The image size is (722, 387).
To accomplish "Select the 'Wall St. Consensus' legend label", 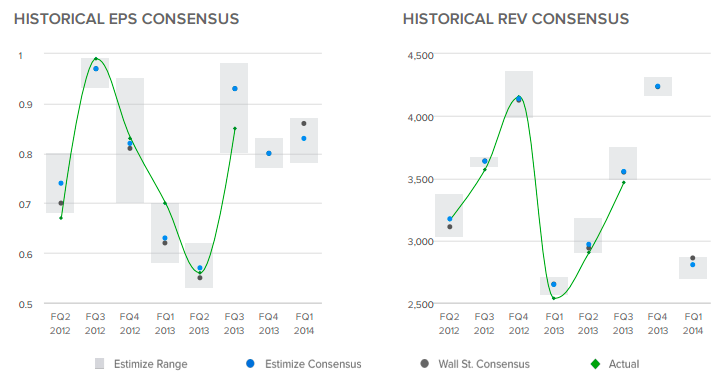I will click(484, 364).
